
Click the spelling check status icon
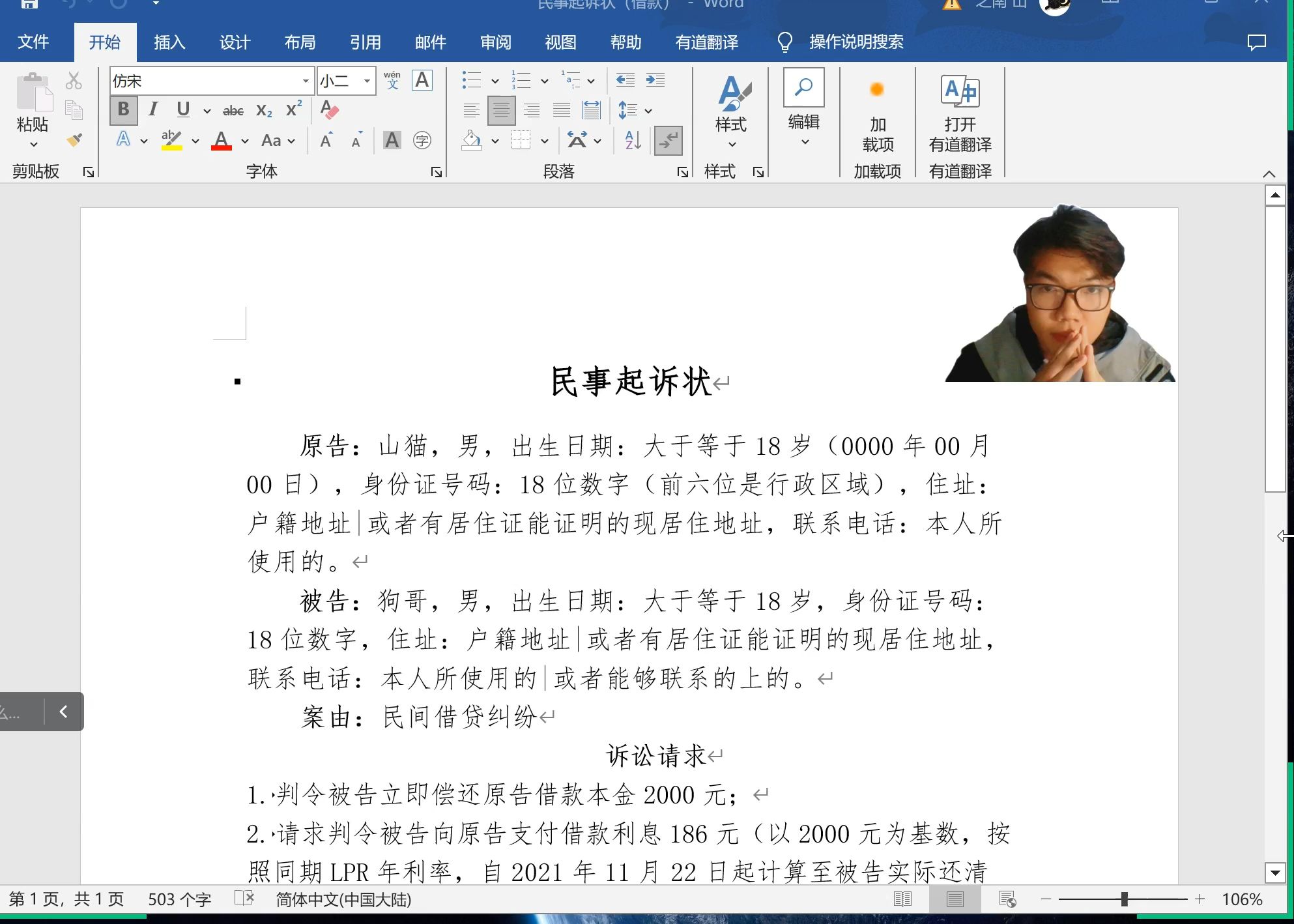pos(244,899)
